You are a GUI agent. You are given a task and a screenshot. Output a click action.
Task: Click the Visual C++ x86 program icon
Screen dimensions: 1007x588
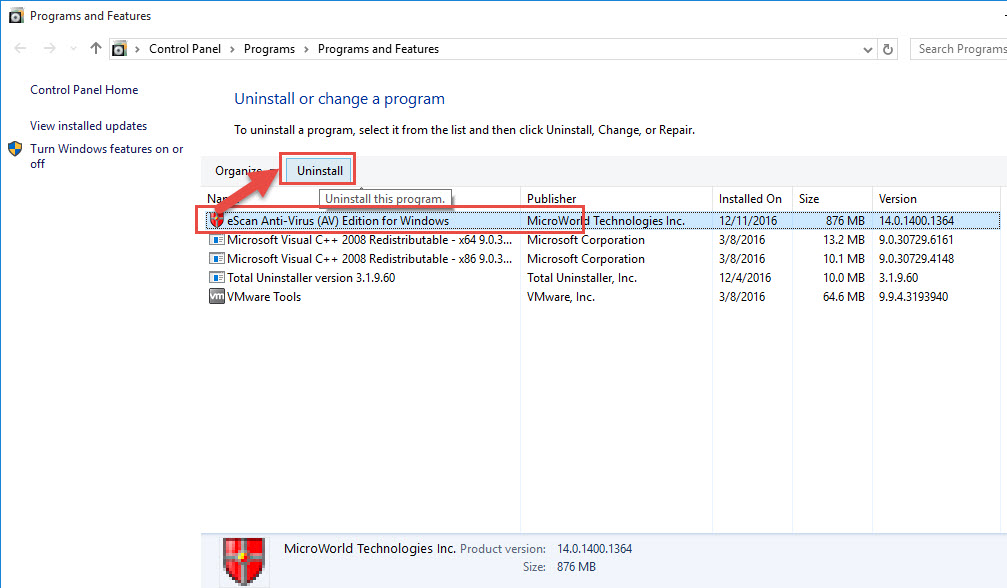click(216, 259)
